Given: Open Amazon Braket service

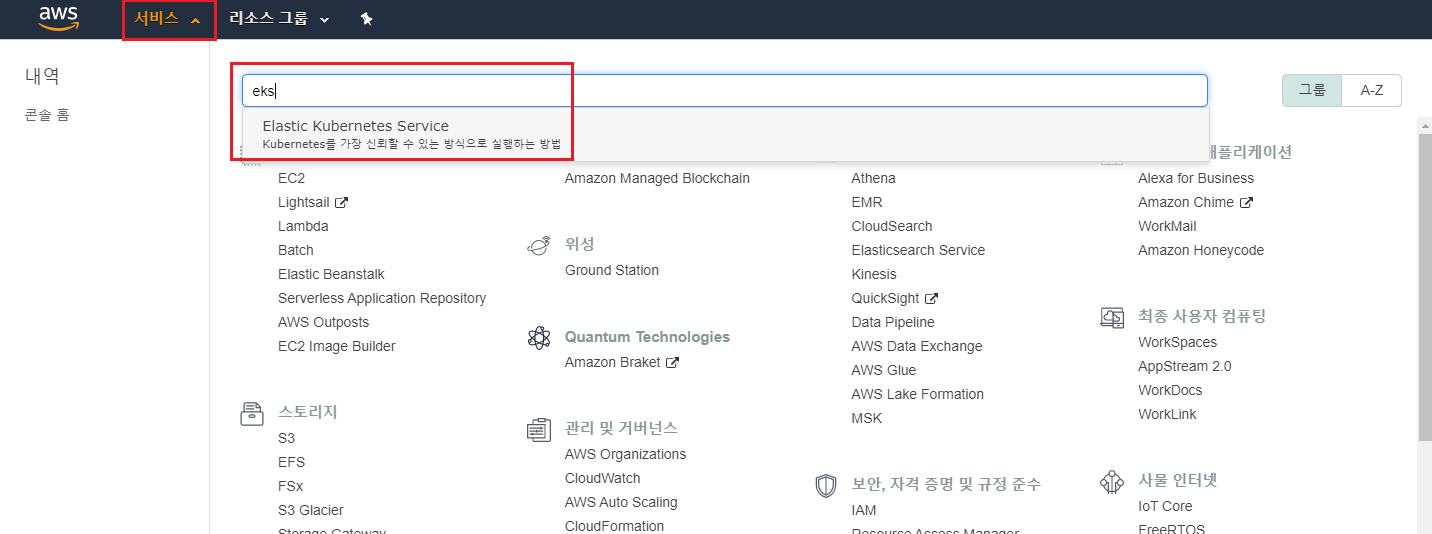Looking at the screenshot, I should (x=613, y=362).
